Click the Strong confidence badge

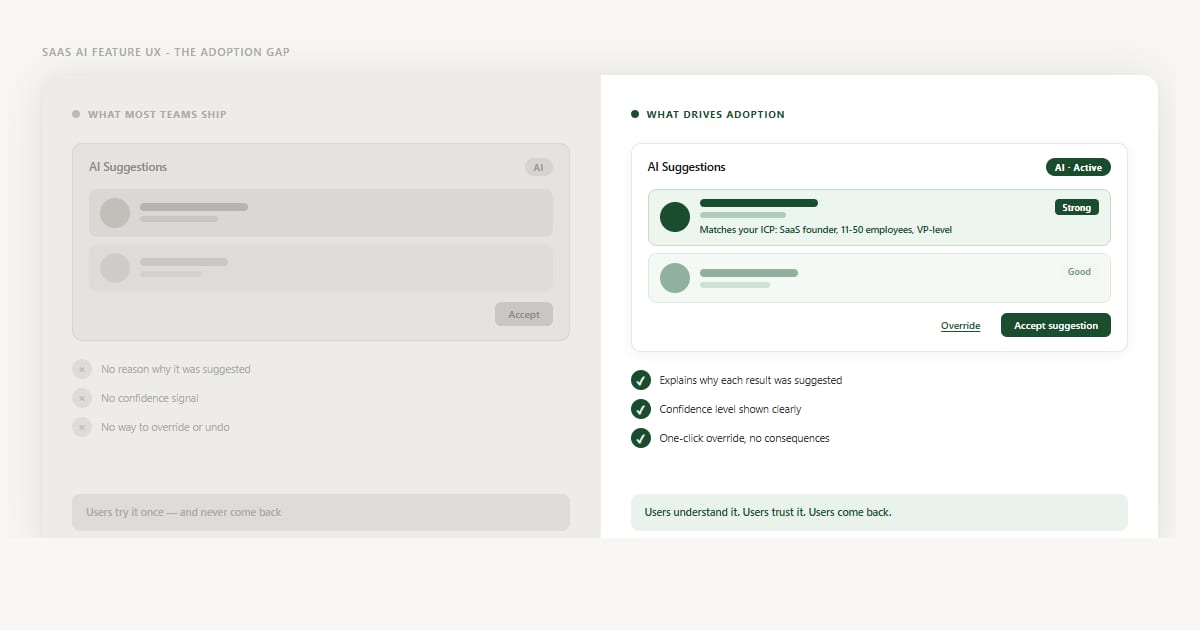(x=1076, y=207)
